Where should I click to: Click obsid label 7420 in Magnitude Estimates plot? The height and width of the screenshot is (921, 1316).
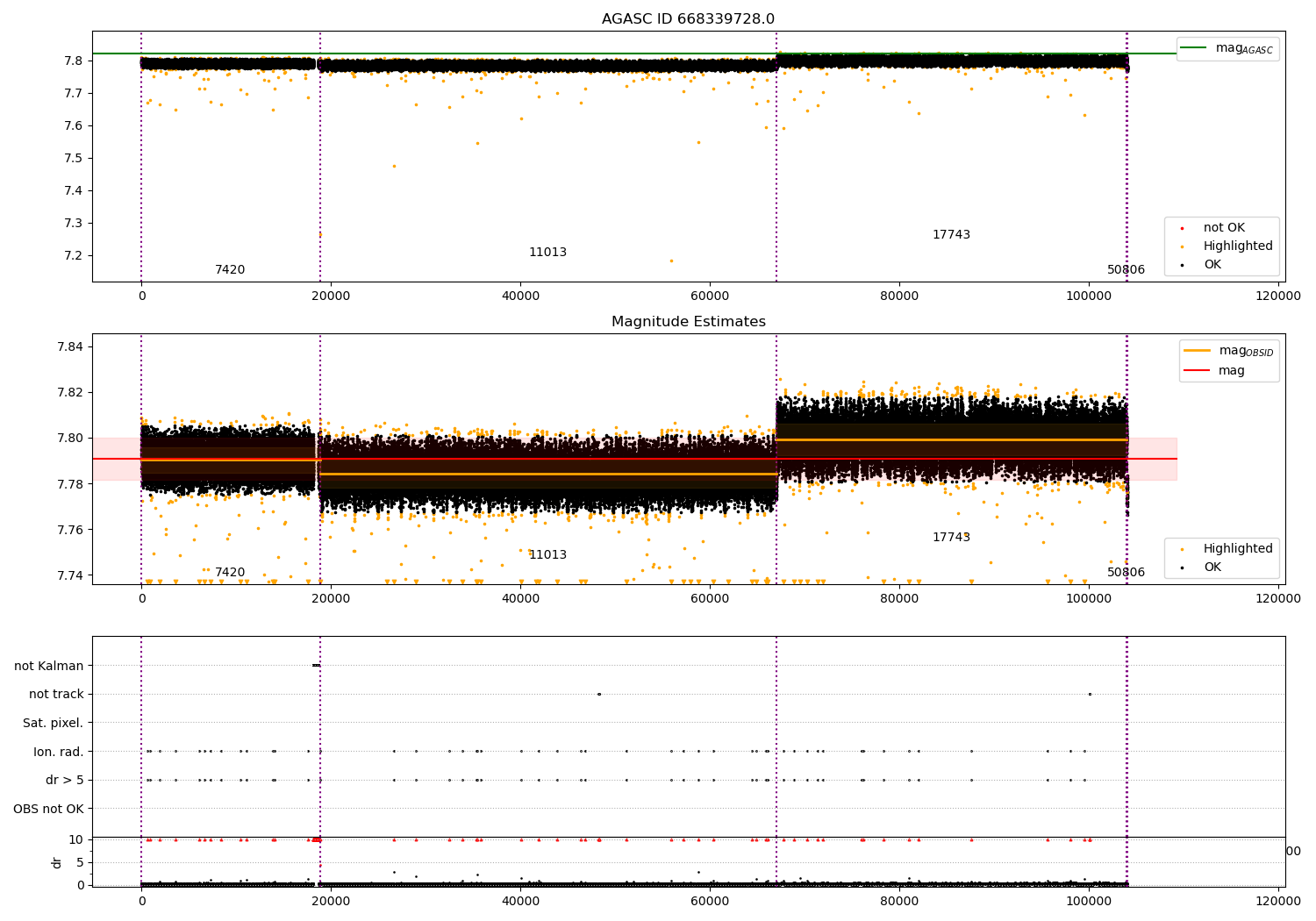230,573
